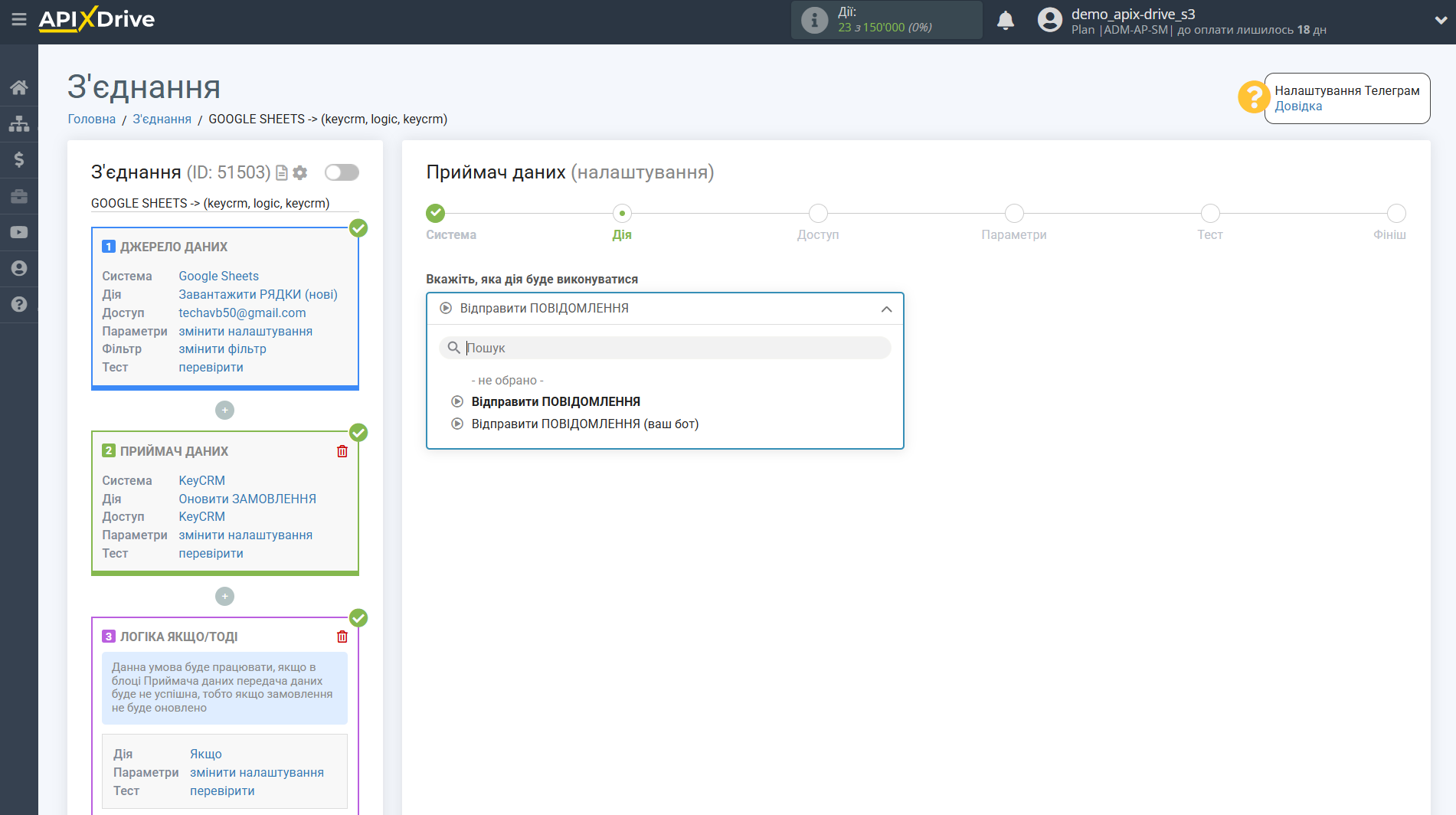Click перевірити in receiver block

pos(211,553)
